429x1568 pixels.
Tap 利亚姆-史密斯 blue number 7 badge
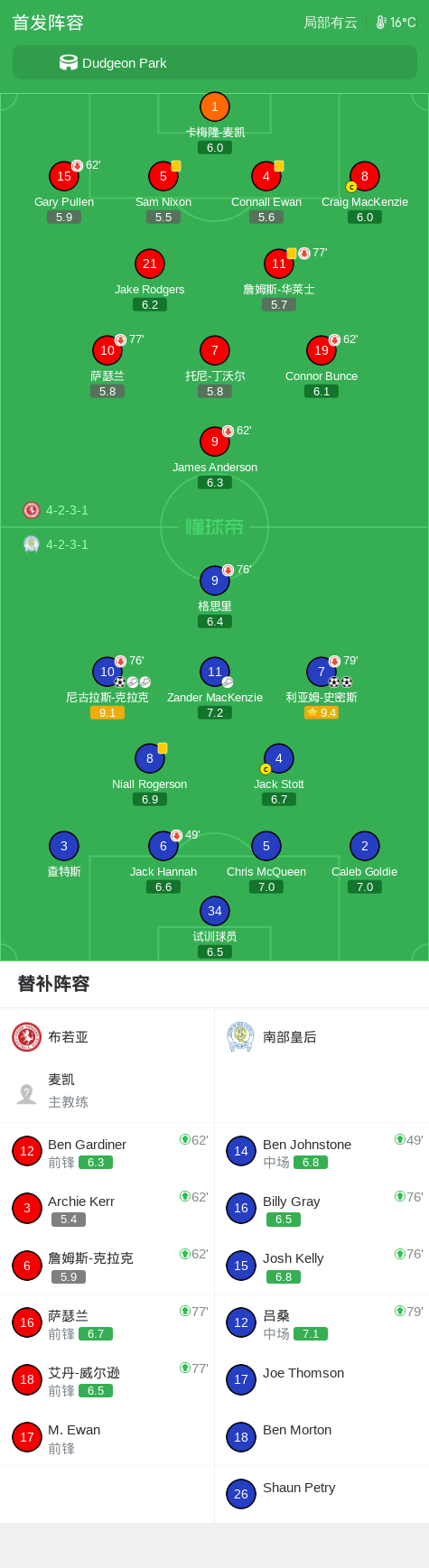(x=322, y=673)
